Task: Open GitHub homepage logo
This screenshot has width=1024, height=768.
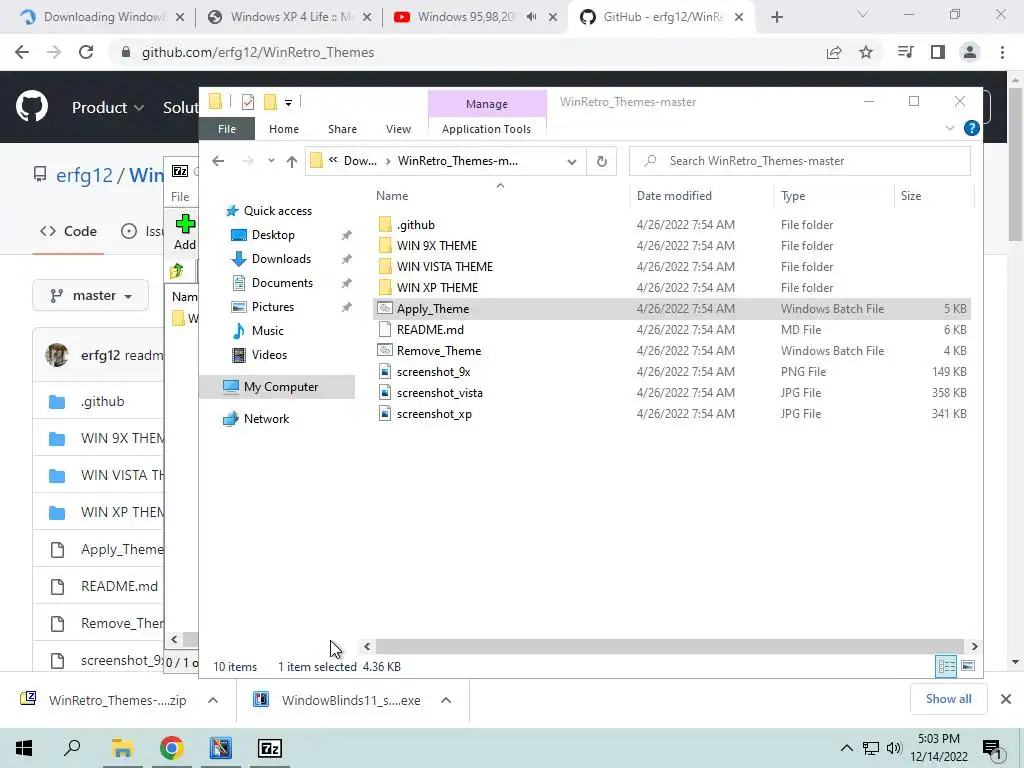Action: [31, 107]
